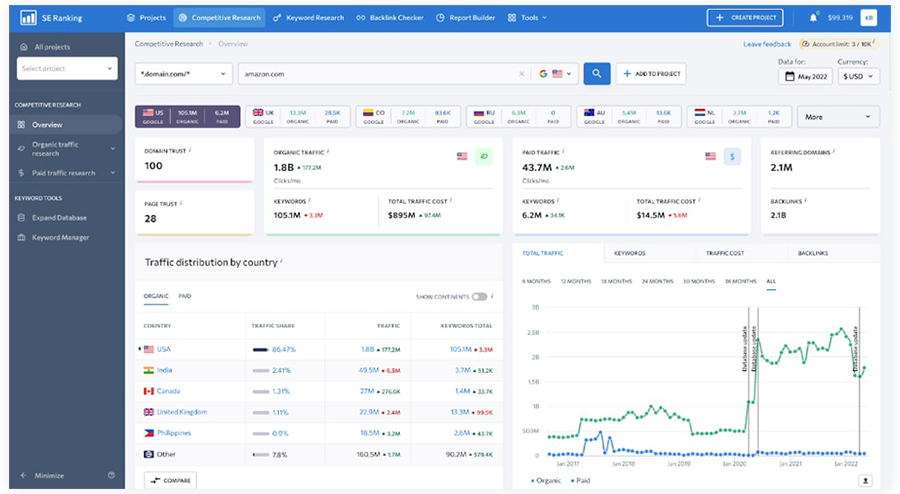Open Keyword Research in top navigation
900x494 pixels.
coord(308,18)
